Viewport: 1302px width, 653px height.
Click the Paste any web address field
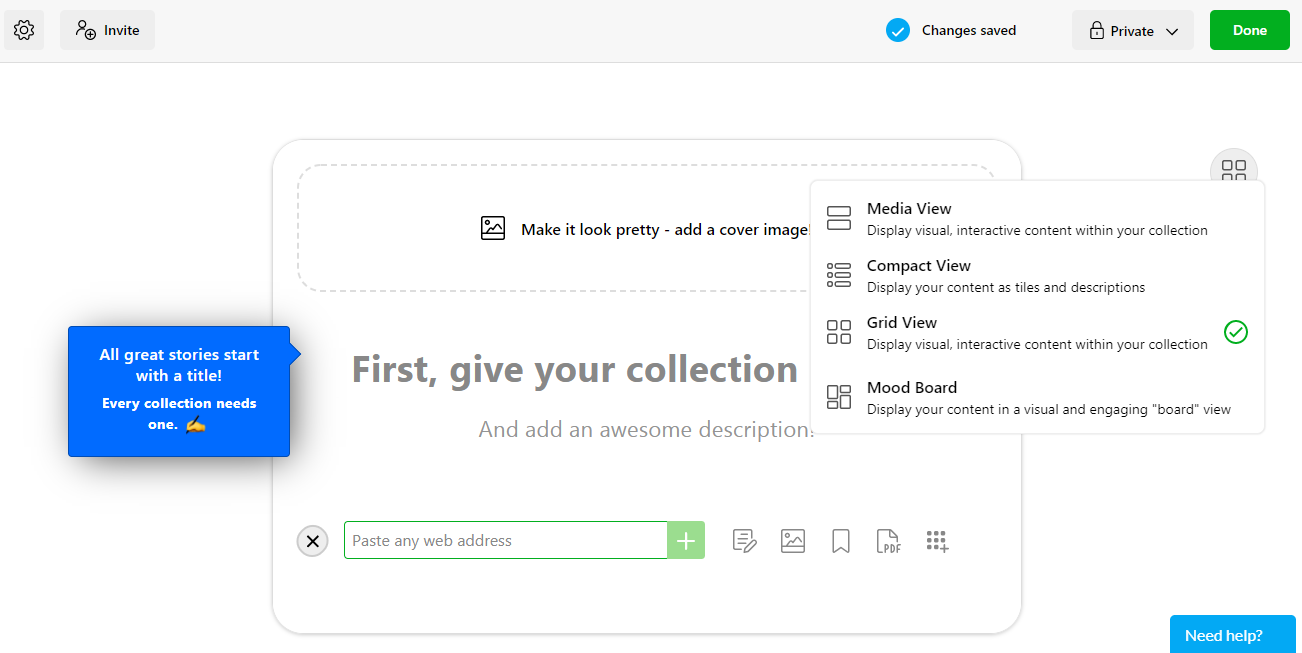coord(506,540)
